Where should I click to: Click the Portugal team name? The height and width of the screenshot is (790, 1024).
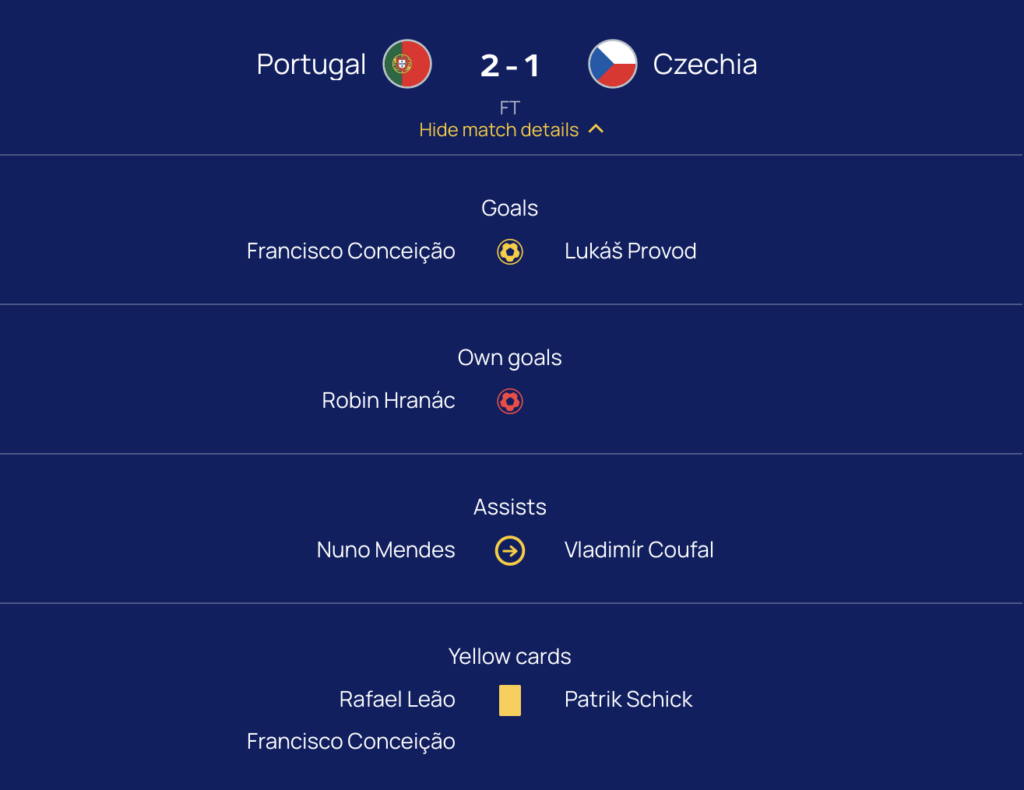[x=311, y=64]
